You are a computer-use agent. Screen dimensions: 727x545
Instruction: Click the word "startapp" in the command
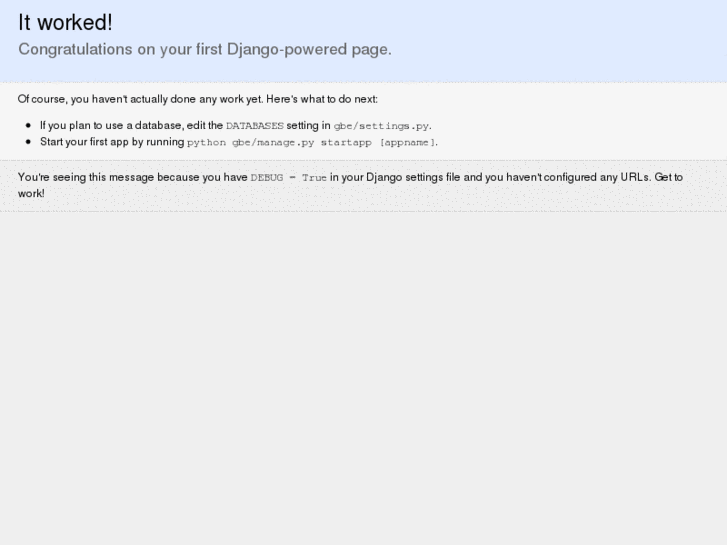pyautogui.click(x=346, y=142)
